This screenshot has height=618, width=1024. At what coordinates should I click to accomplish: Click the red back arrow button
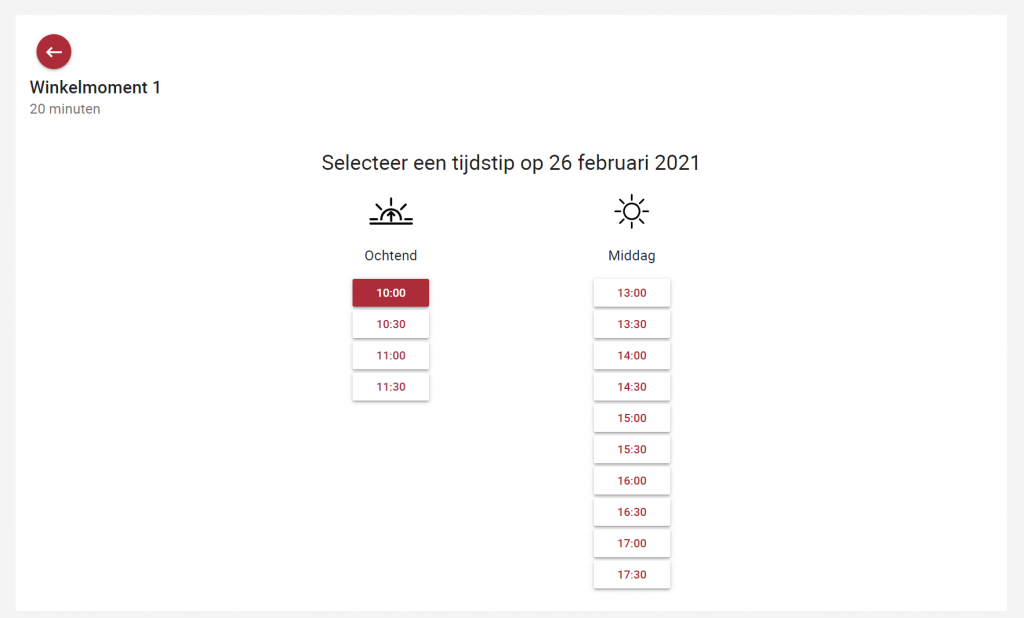pyautogui.click(x=54, y=52)
